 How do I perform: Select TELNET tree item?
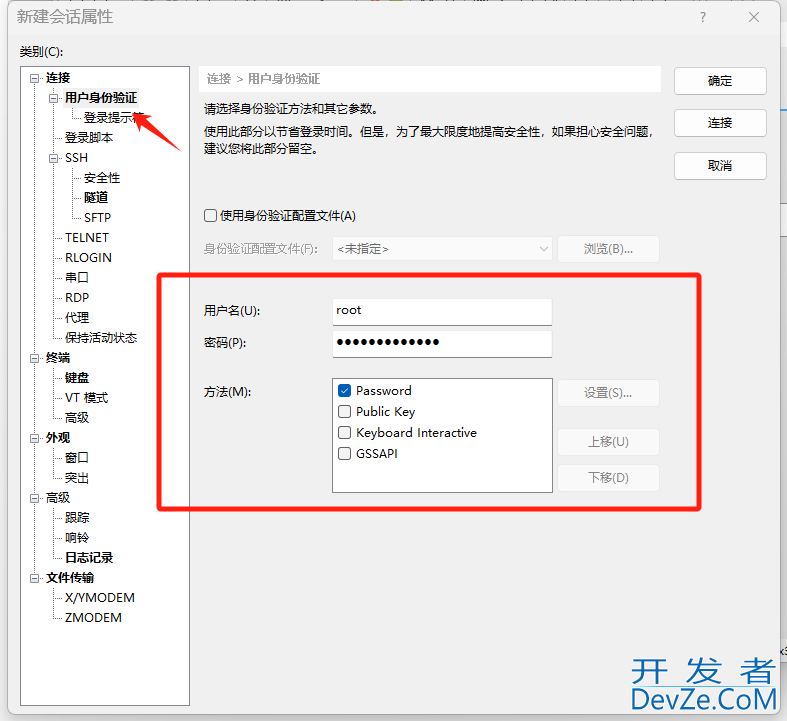click(x=87, y=238)
